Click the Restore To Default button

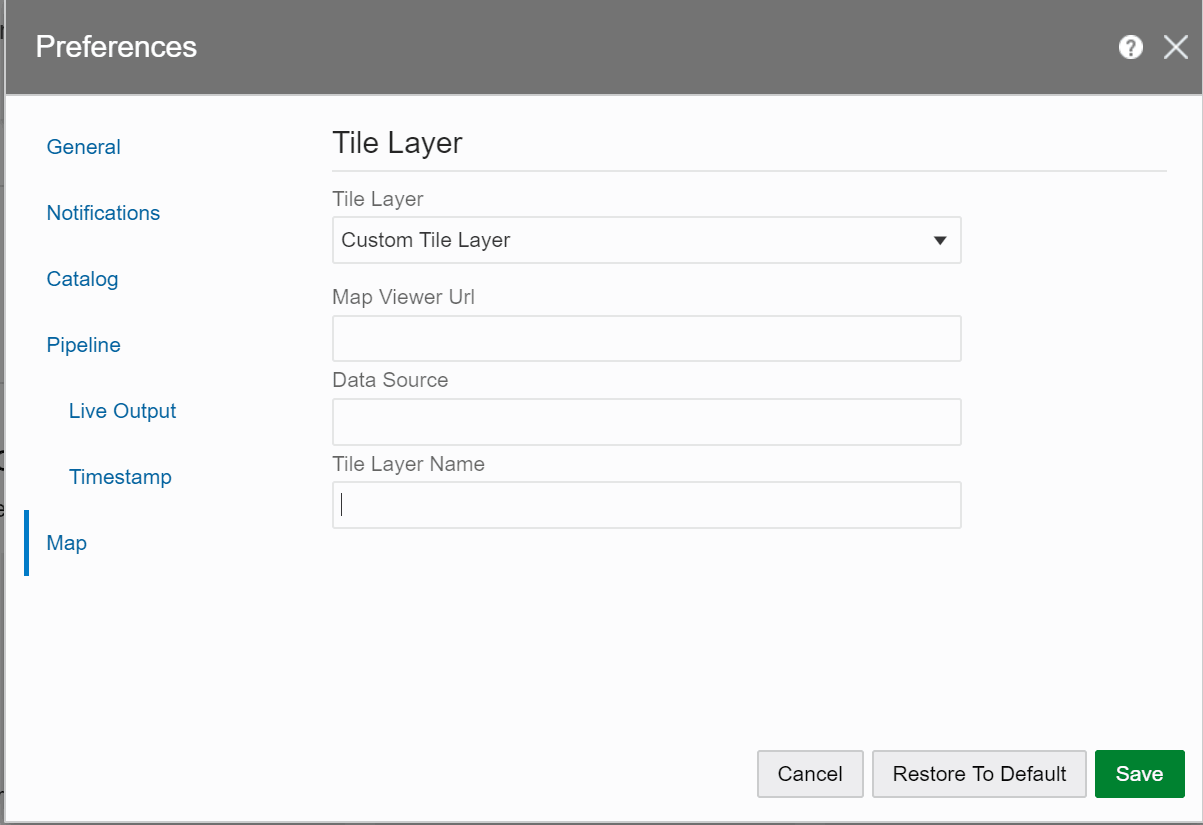tap(979, 773)
